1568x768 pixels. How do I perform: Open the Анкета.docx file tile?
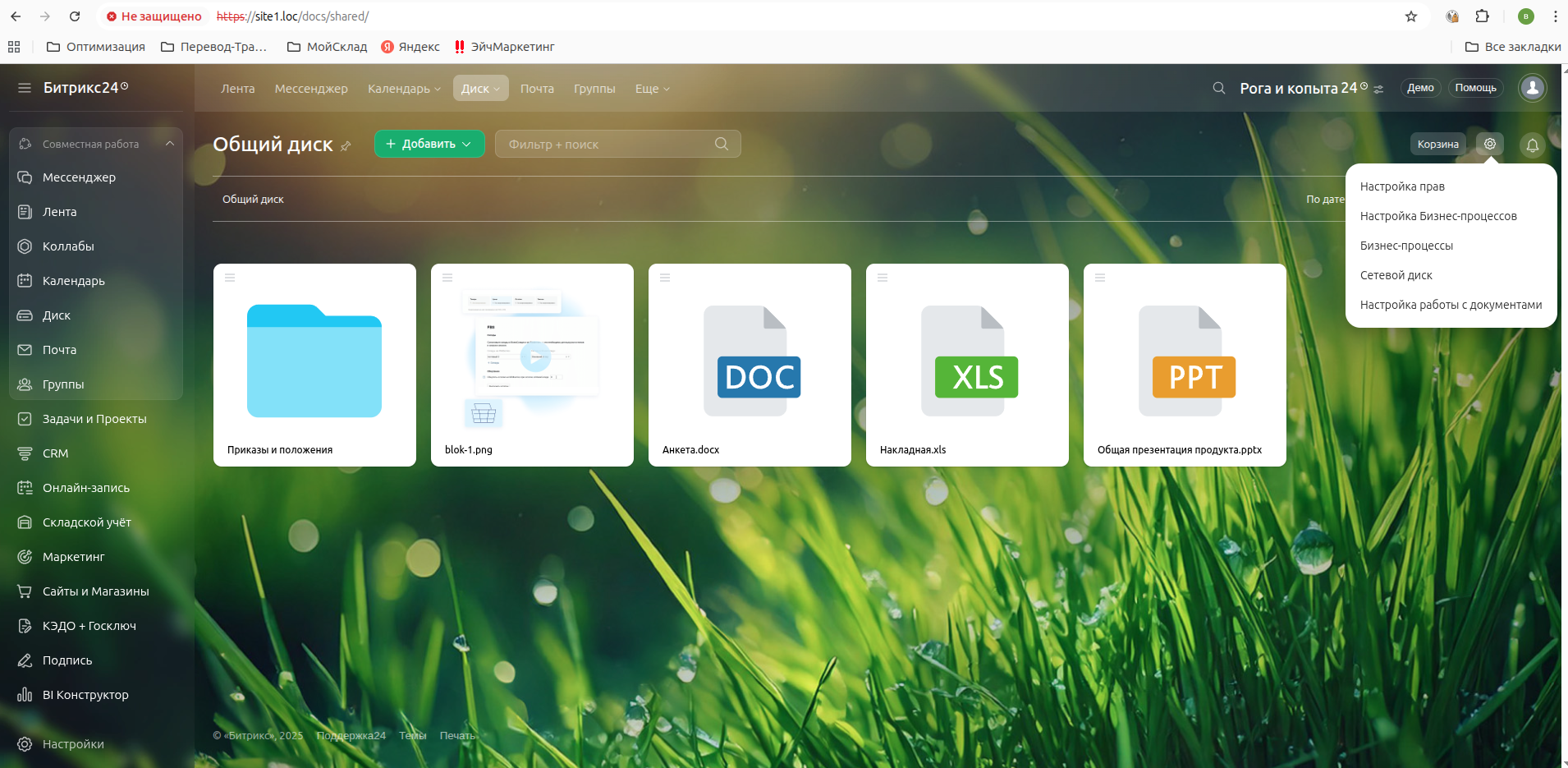750,365
